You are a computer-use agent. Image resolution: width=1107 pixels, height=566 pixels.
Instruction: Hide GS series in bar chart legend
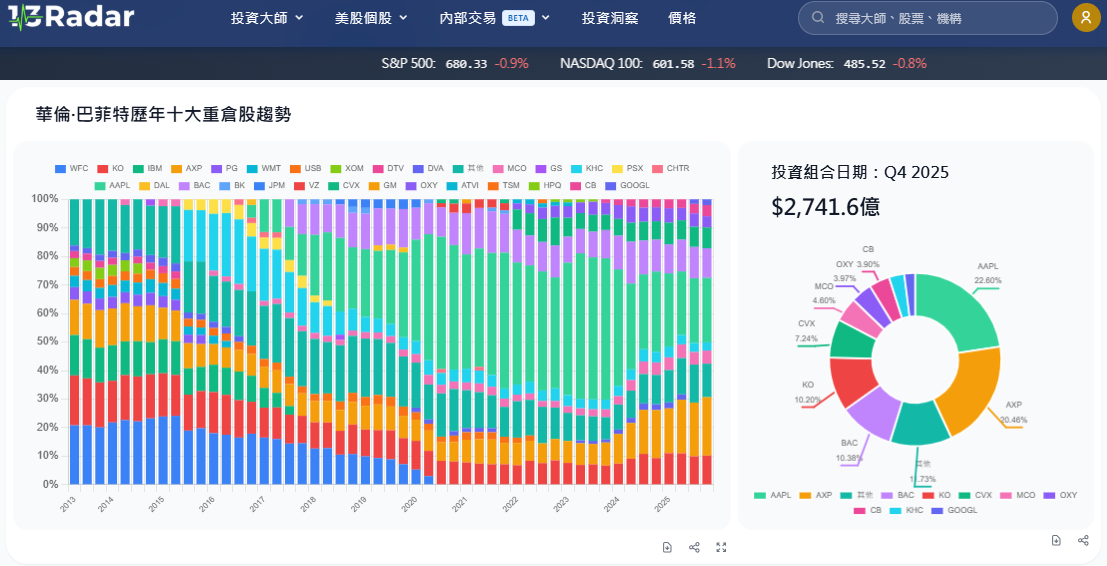549,169
